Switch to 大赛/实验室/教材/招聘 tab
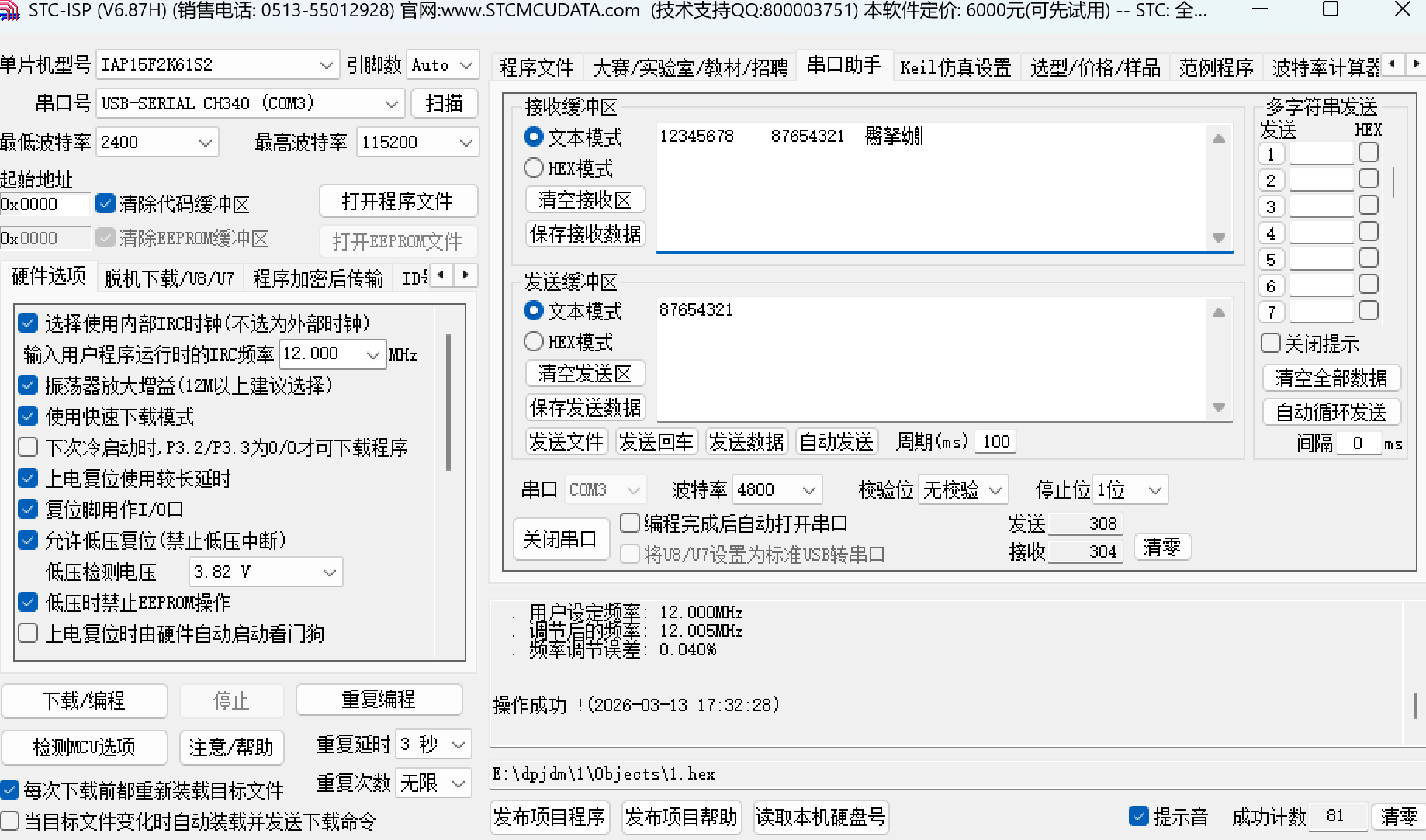The image size is (1426, 840). pyautogui.click(x=690, y=67)
